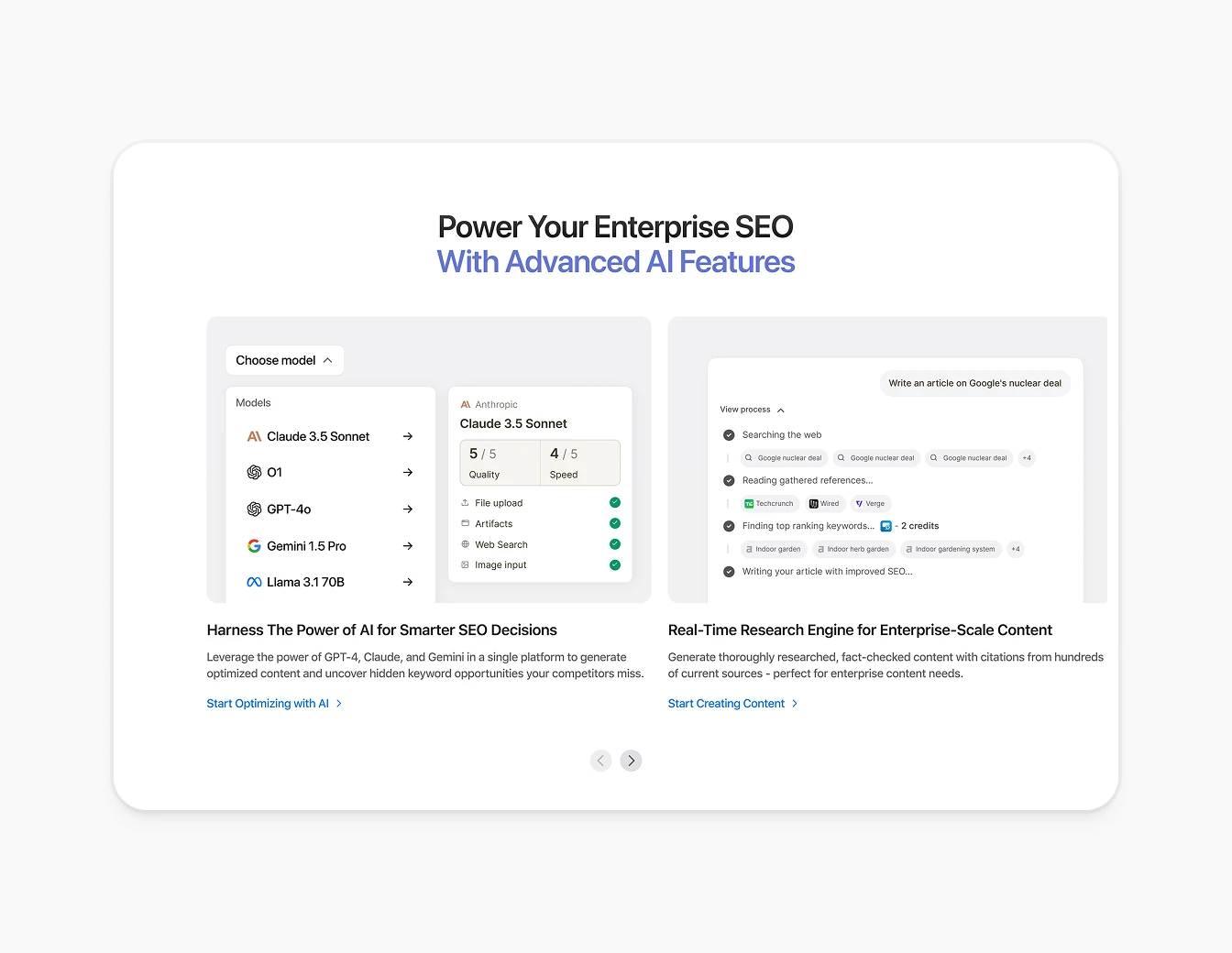
Task: Click the Google icon beside Gemini 1.5 Pro
Action: tap(254, 545)
